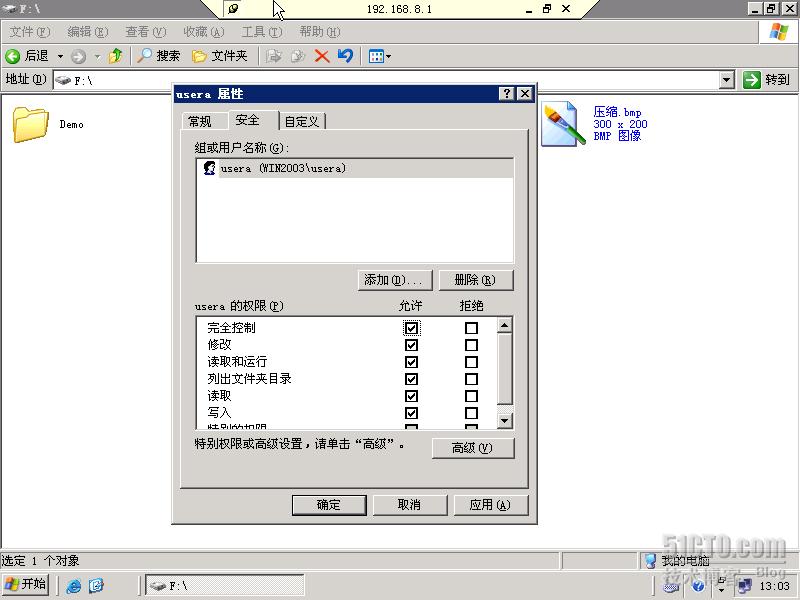Click the permissions list scrollbar thumb
Image resolution: width=800 pixels, height=600 pixels.
click(505, 368)
